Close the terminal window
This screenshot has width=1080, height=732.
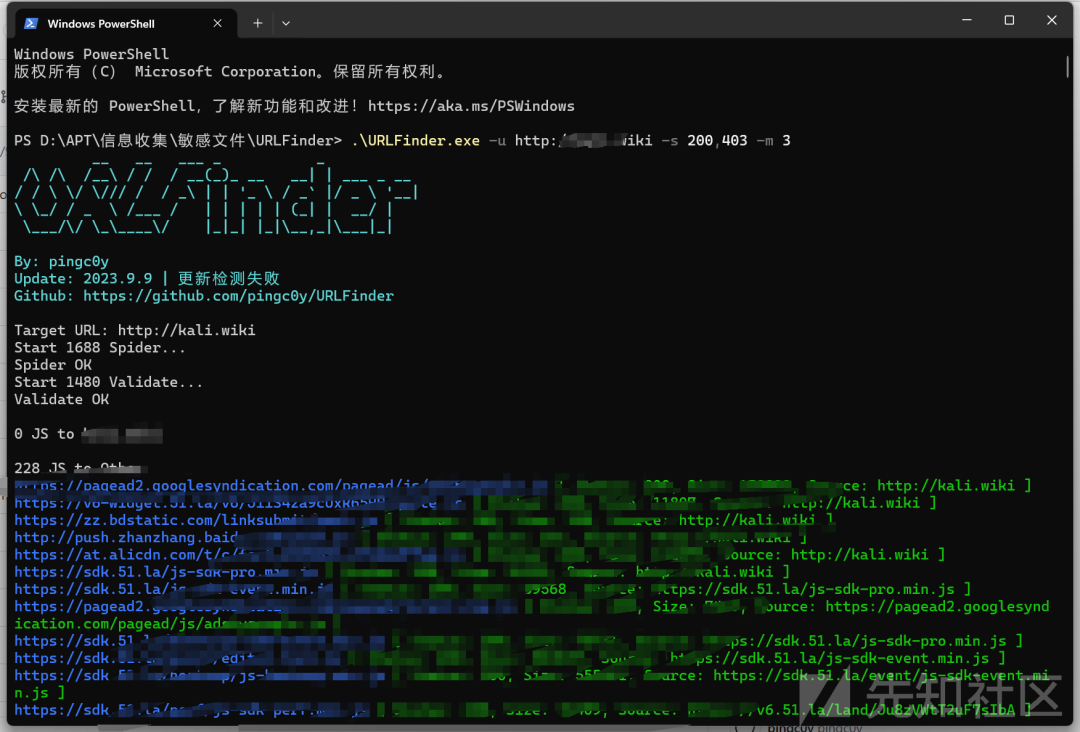pyautogui.click(x=1052, y=20)
